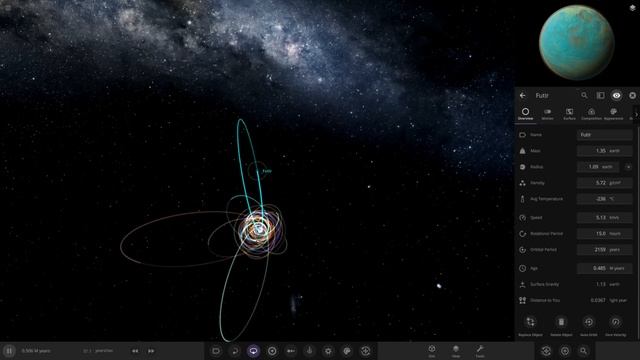This screenshot has width=640, height=360.
Task: Click the simulation time display
Action: point(36,351)
